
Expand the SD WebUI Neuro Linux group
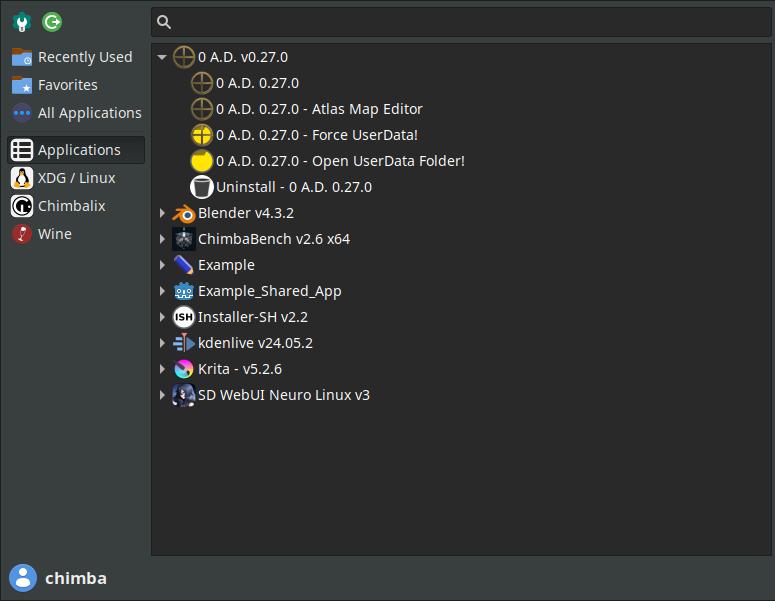pyautogui.click(x=162, y=395)
